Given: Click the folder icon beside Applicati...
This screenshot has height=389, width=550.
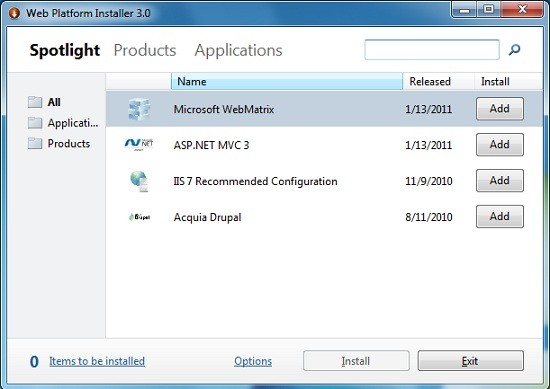Looking at the screenshot, I should 35,123.
